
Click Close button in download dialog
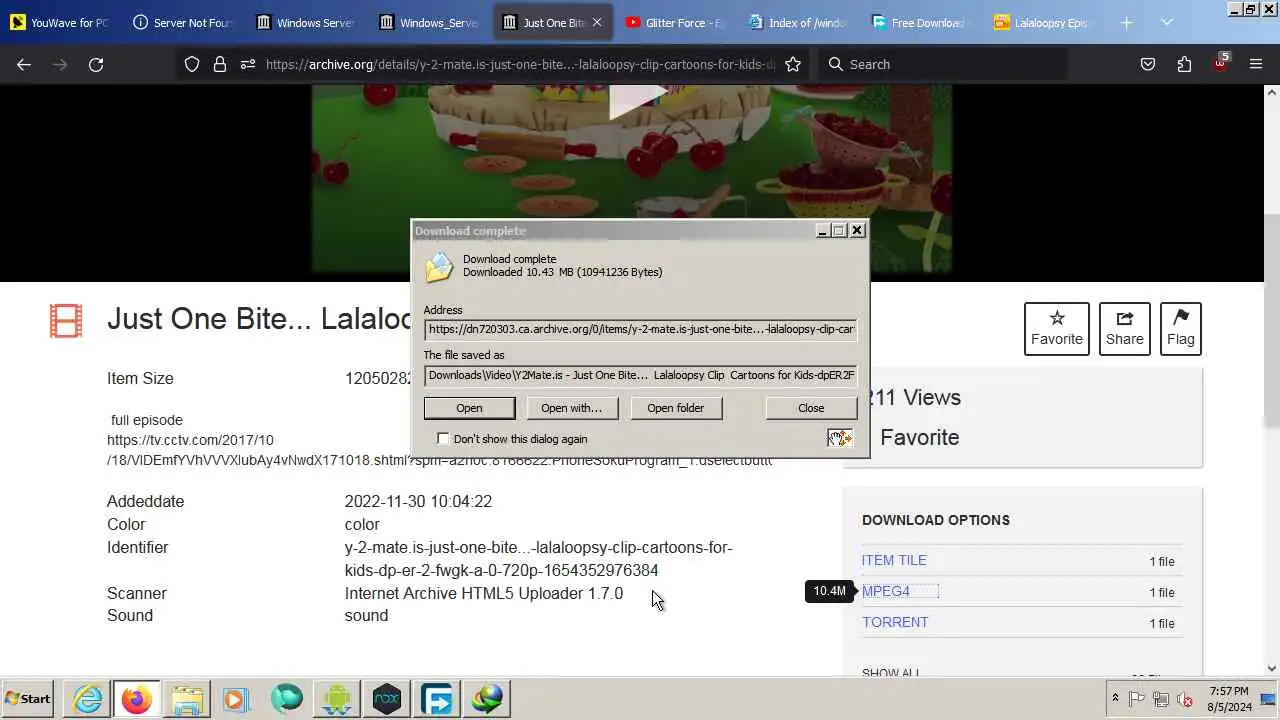pos(811,408)
